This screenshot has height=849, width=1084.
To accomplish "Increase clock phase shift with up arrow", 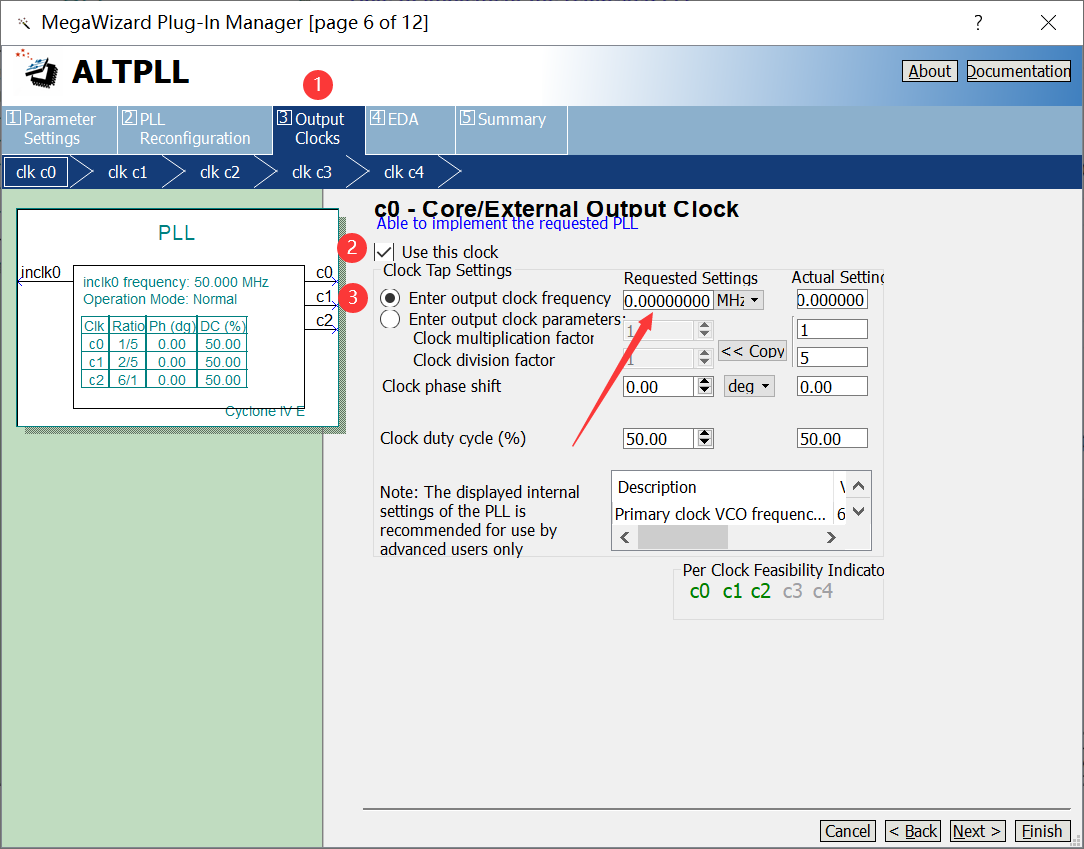I will point(704,382).
